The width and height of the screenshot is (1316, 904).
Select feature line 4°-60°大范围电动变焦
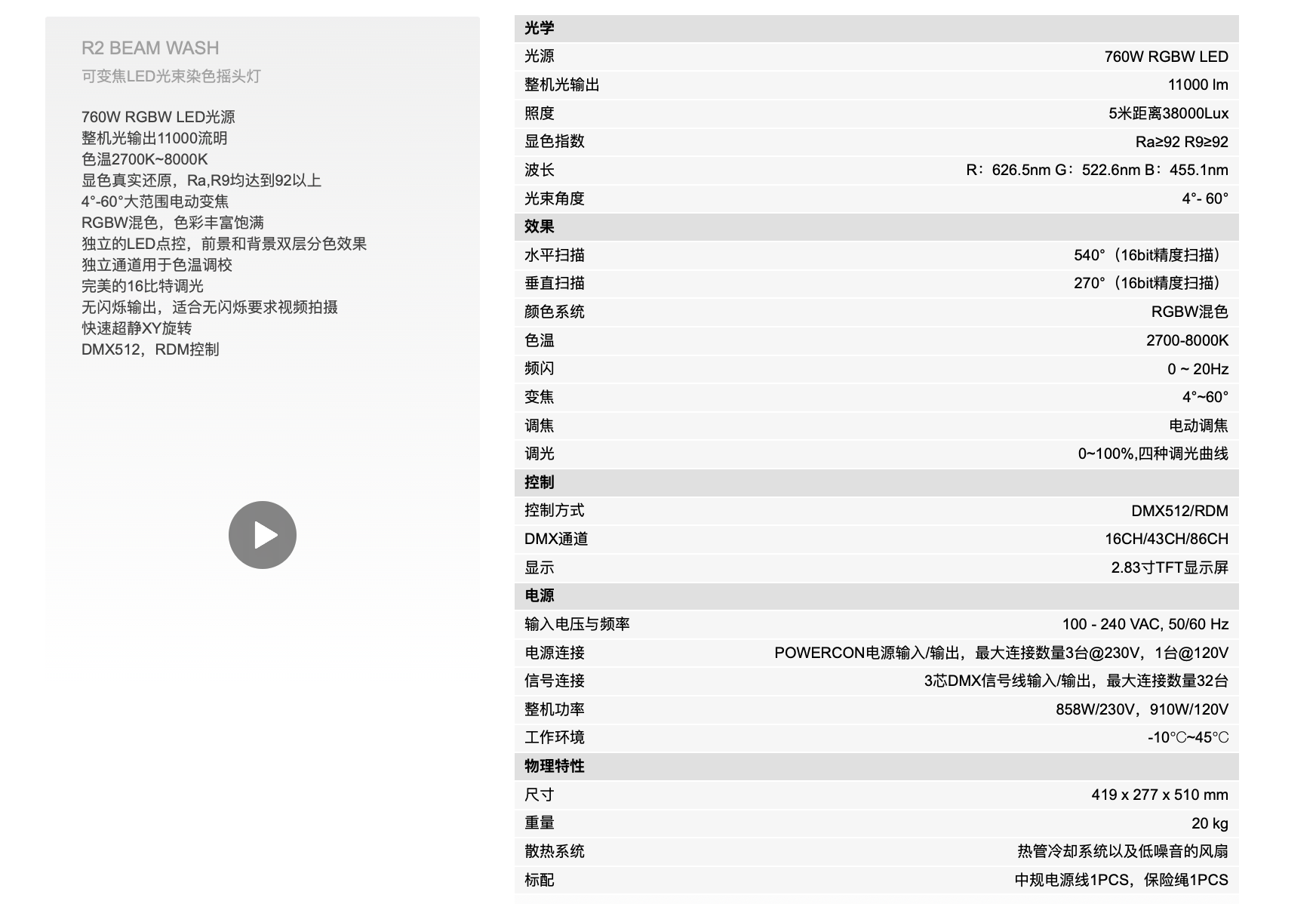[155, 201]
